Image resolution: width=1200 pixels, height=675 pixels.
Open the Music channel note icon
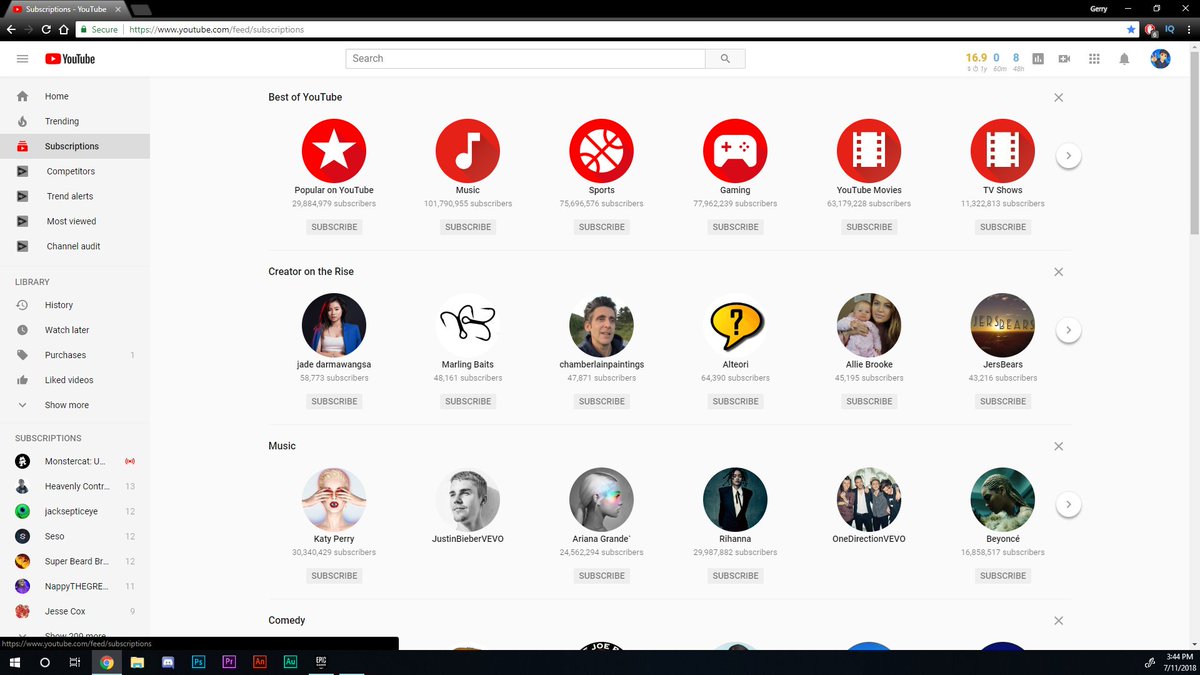coord(468,151)
